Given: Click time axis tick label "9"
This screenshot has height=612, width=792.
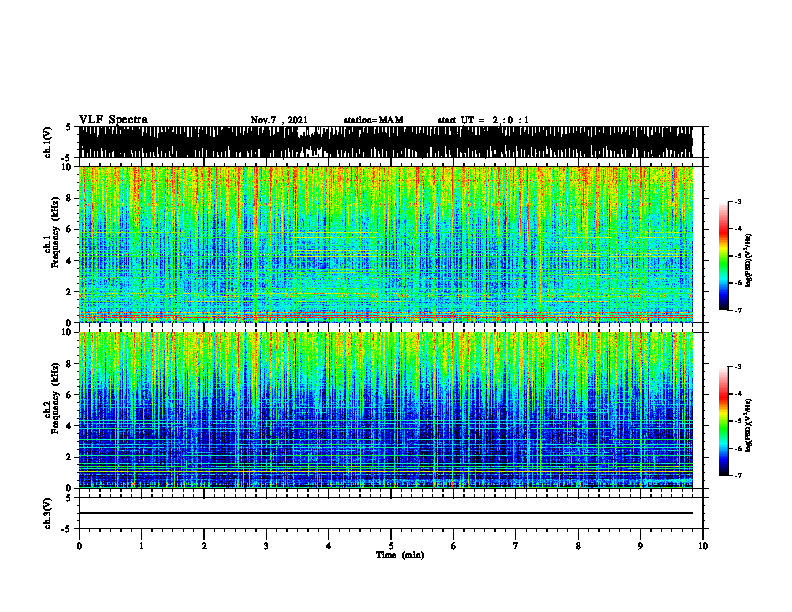Looking at the screenshot, I should pos(640,545).
